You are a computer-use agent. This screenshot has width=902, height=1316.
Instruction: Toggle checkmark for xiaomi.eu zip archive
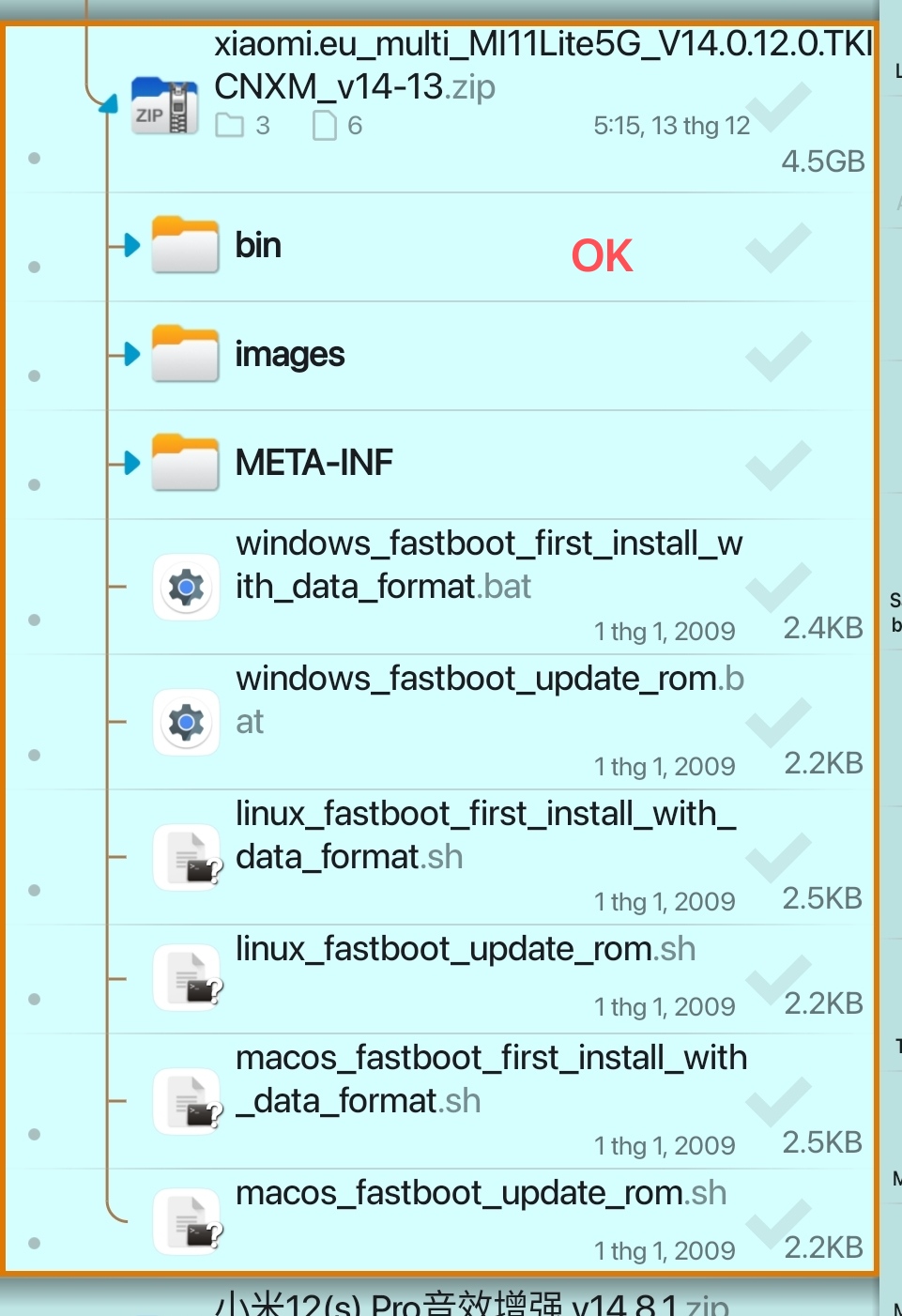click(x=778, y=108)
